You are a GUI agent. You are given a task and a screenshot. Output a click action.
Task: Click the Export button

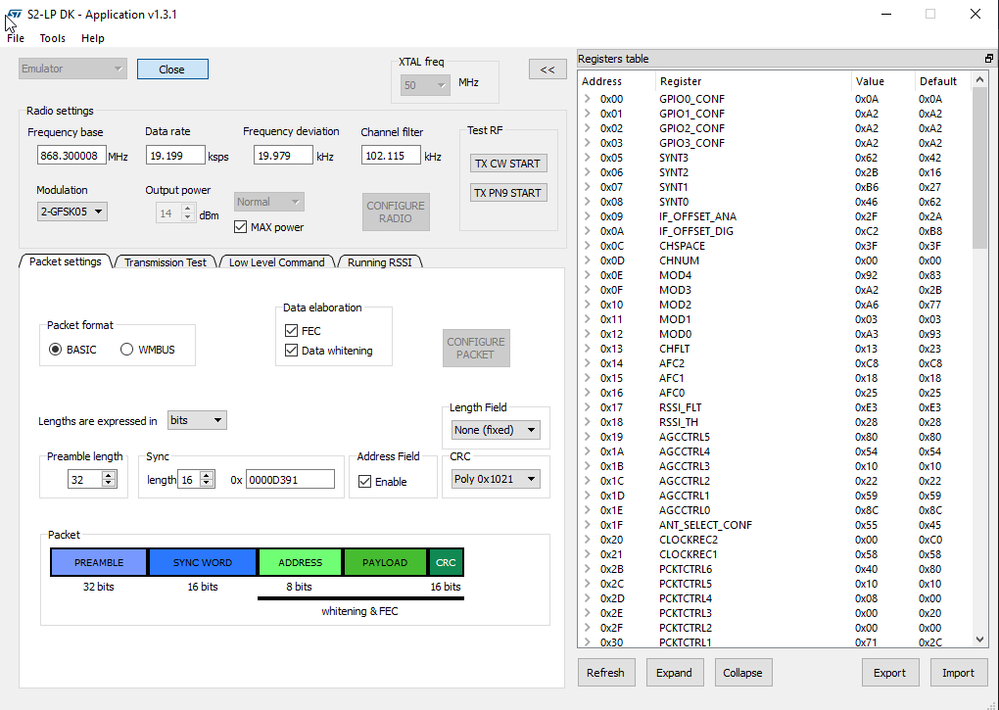pos(889,673)
